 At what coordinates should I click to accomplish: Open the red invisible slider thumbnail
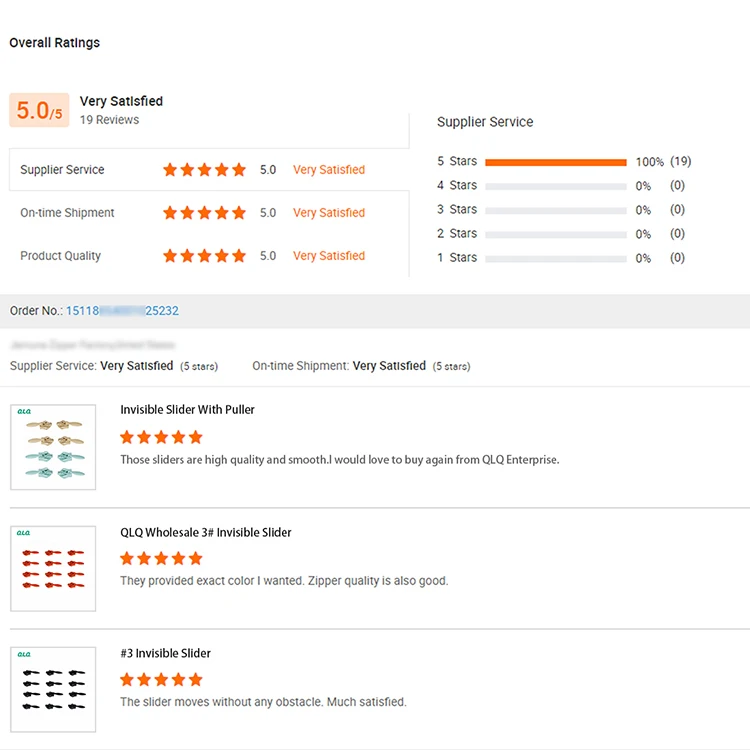coord(53,568)
